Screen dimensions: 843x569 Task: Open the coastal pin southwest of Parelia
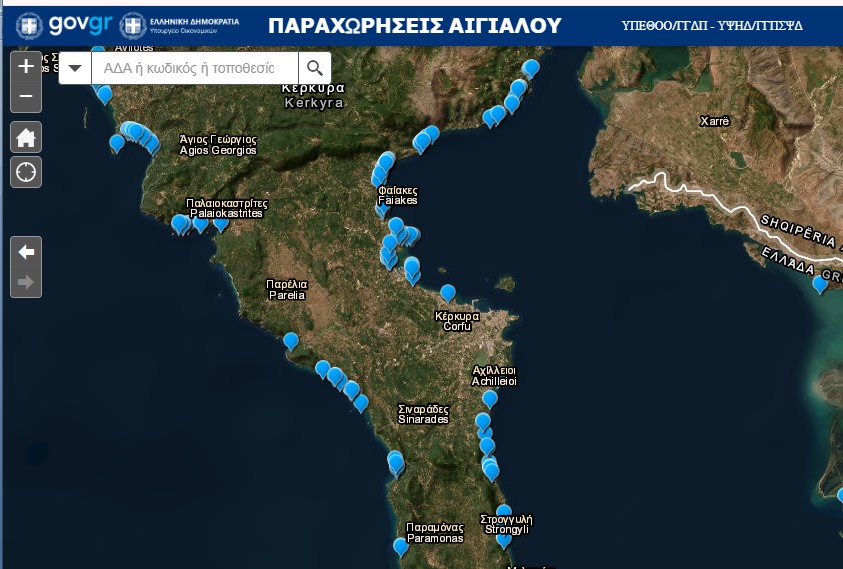[291, 340]
